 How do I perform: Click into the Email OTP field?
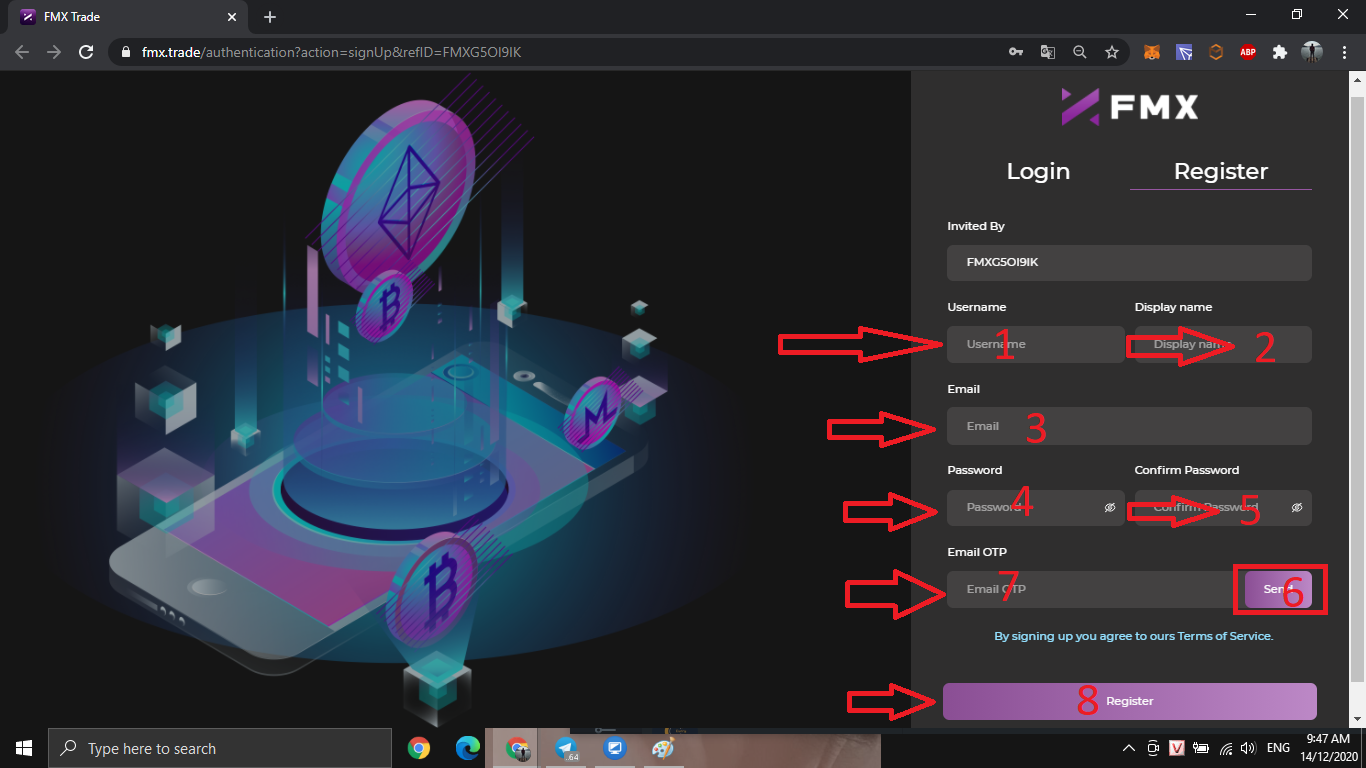(1093, 589)
